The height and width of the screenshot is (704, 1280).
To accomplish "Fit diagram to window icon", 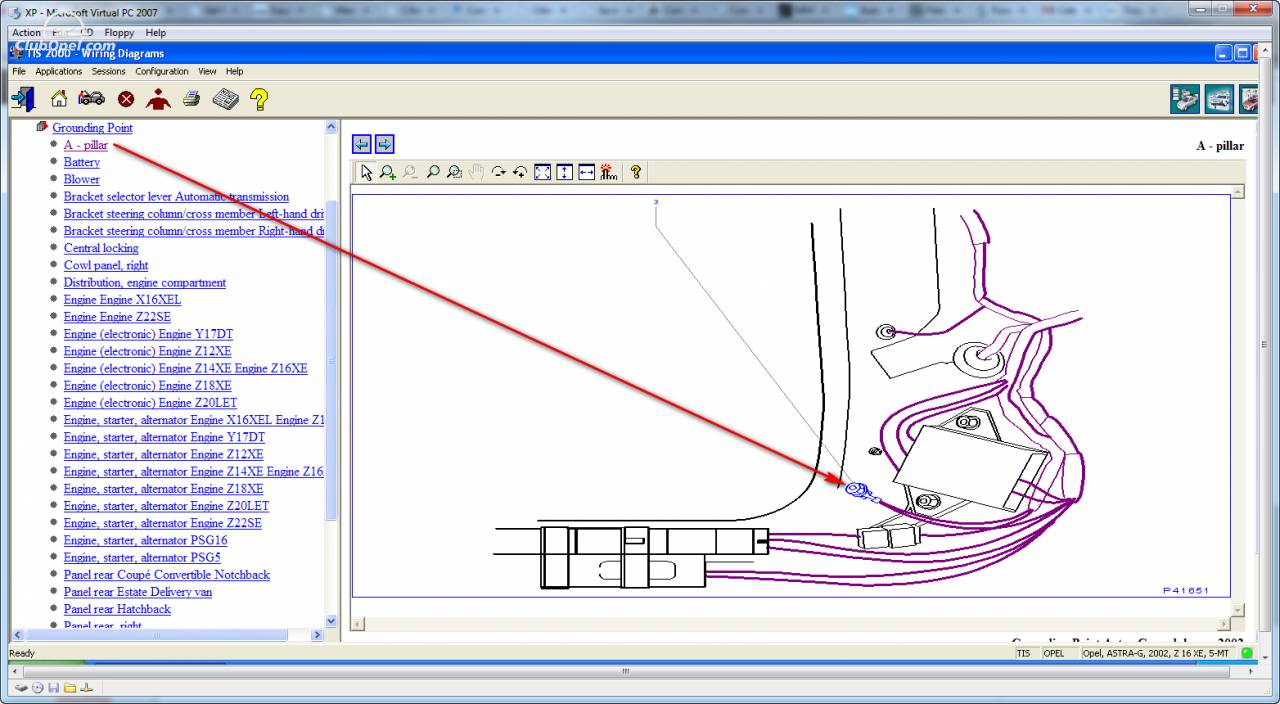I will pos(543,172).
